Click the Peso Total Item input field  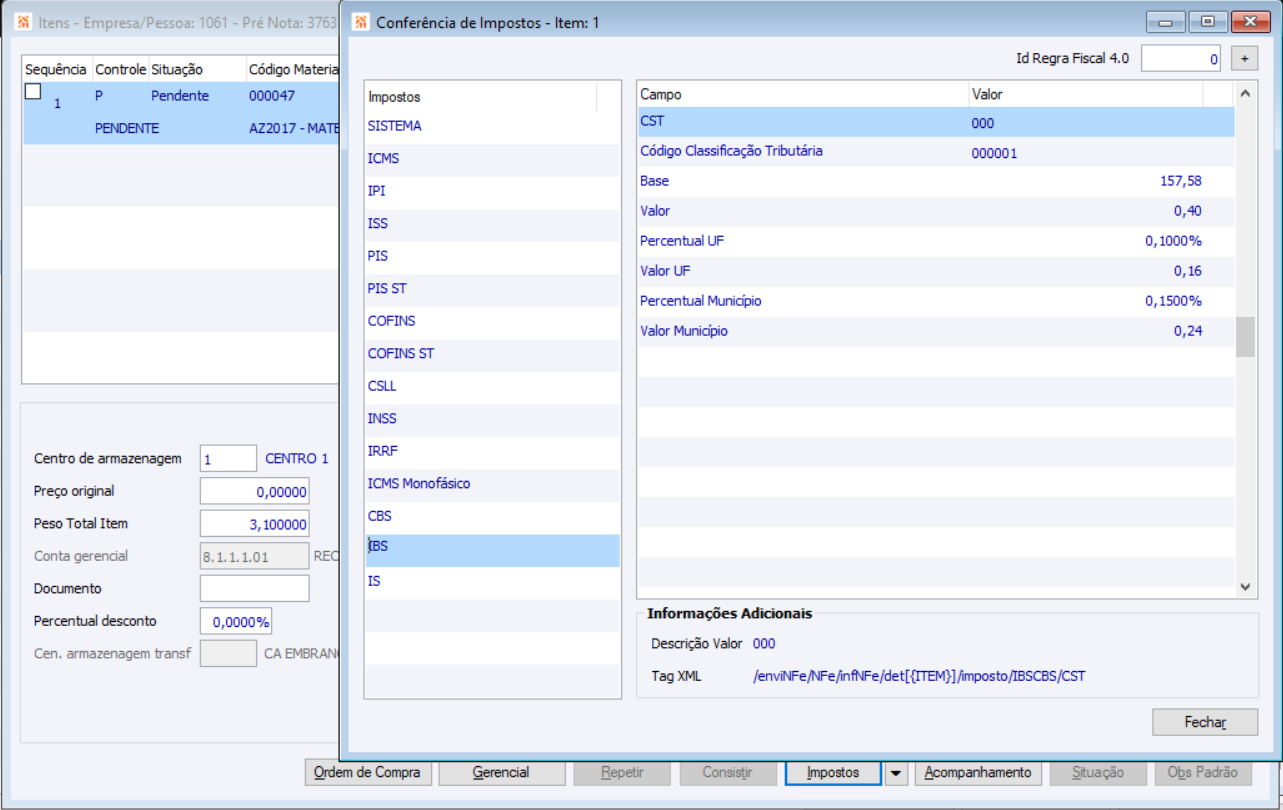pyautogui.click(x=254, y=524)
